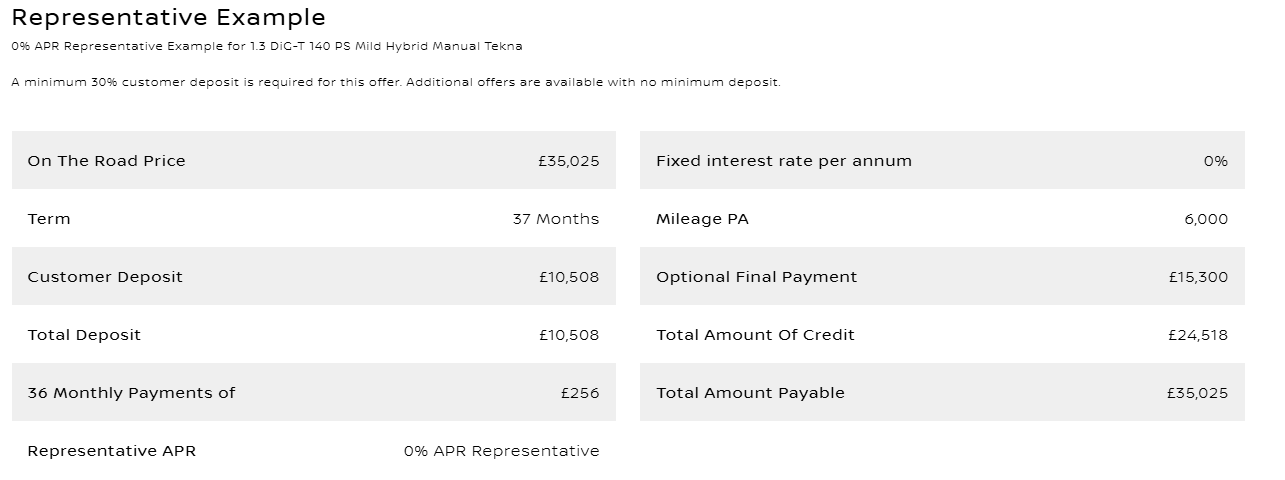Image resolution: width=1285 pixels, height=480 pixels.
Task: Click the 0% APR Representative value
Action: pyautogui.click(x=501, y=451)
